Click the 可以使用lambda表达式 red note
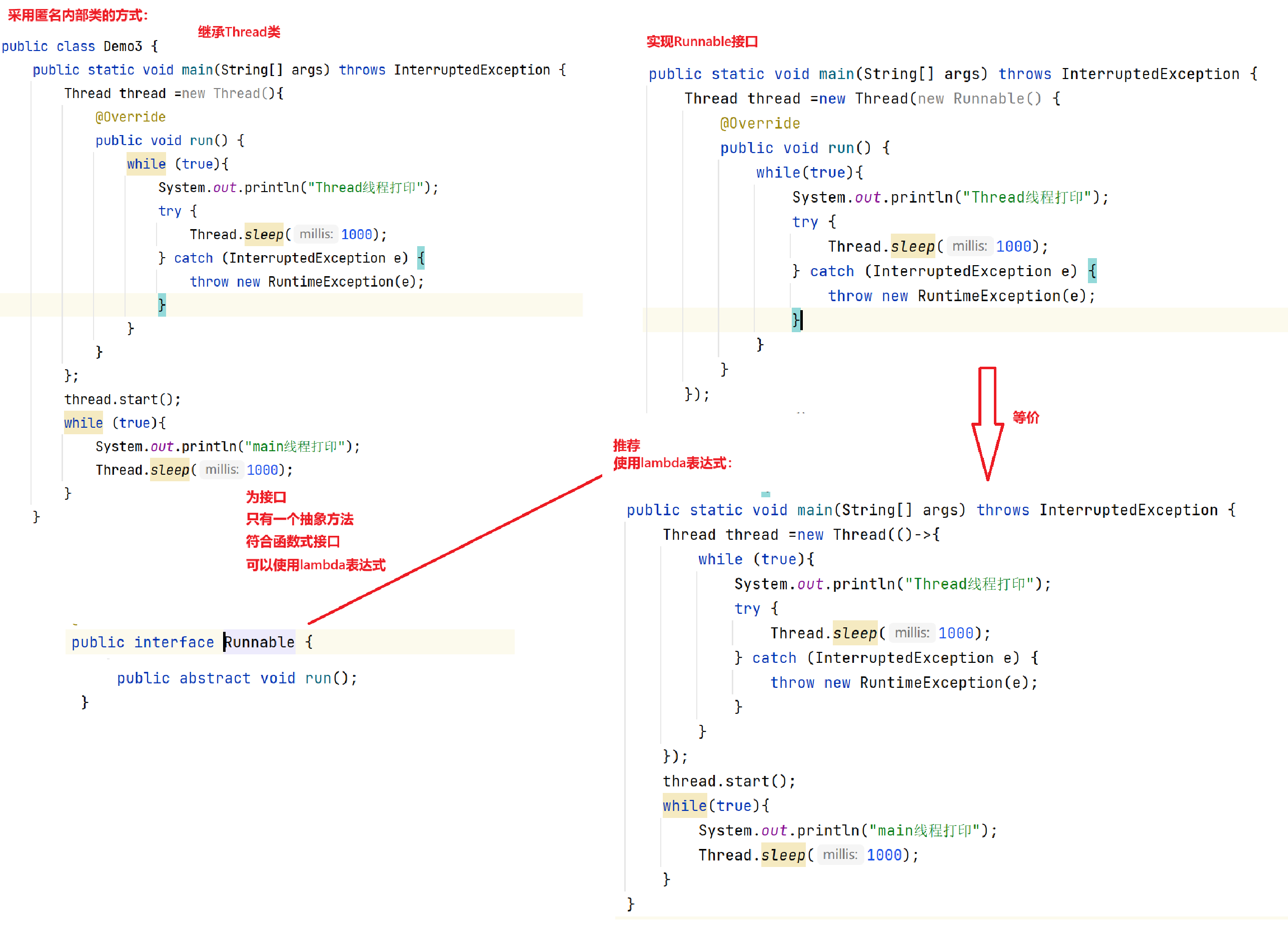The image size is (1288, 934). pos(315,565)
